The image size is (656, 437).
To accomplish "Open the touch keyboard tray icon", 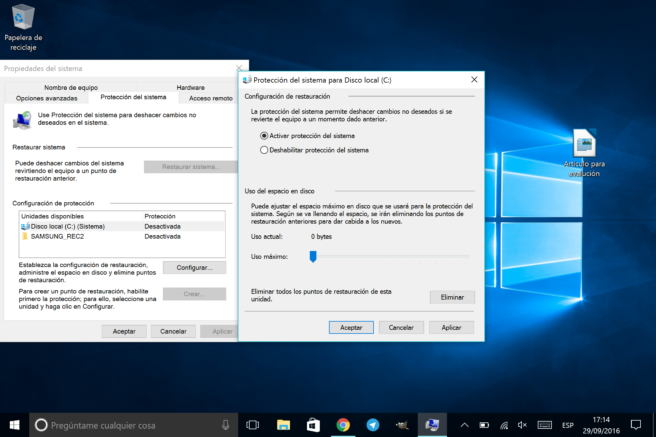I will (x=544, y=425).
